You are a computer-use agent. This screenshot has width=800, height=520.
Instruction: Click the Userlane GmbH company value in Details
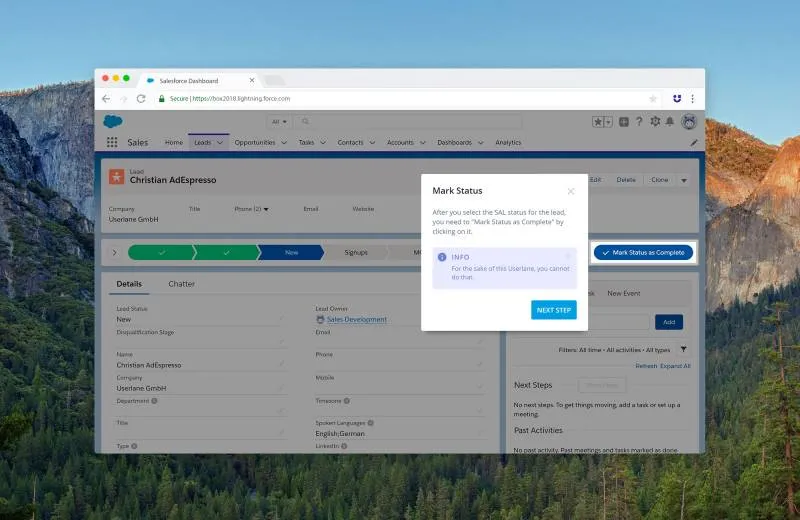pyautogui.click(x=141, y=388)
